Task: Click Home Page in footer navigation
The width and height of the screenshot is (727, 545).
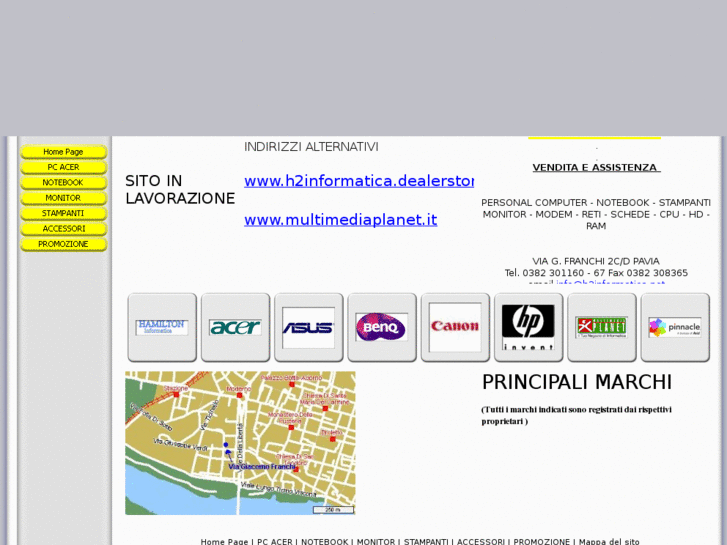Action: [x=224, y=541]
